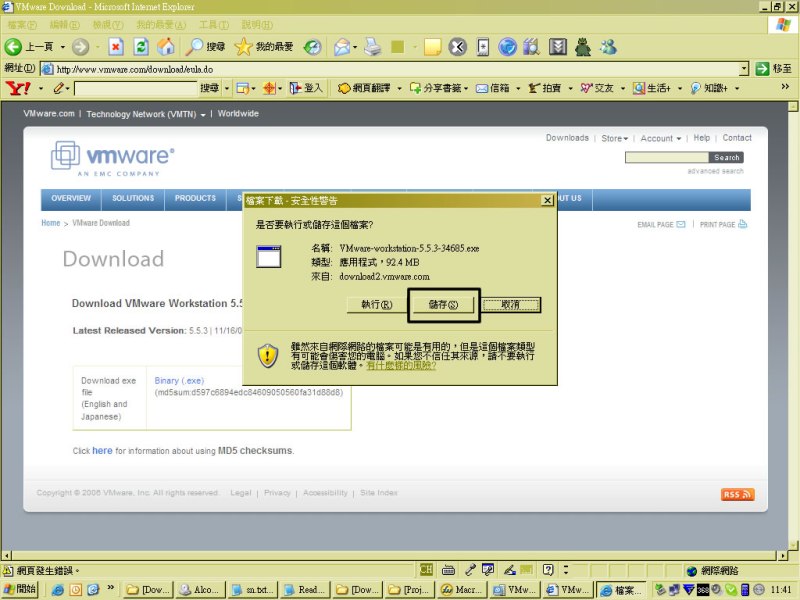
Task: Select the OVERVIEW navigation tab
Action: [x=71, y=198]
